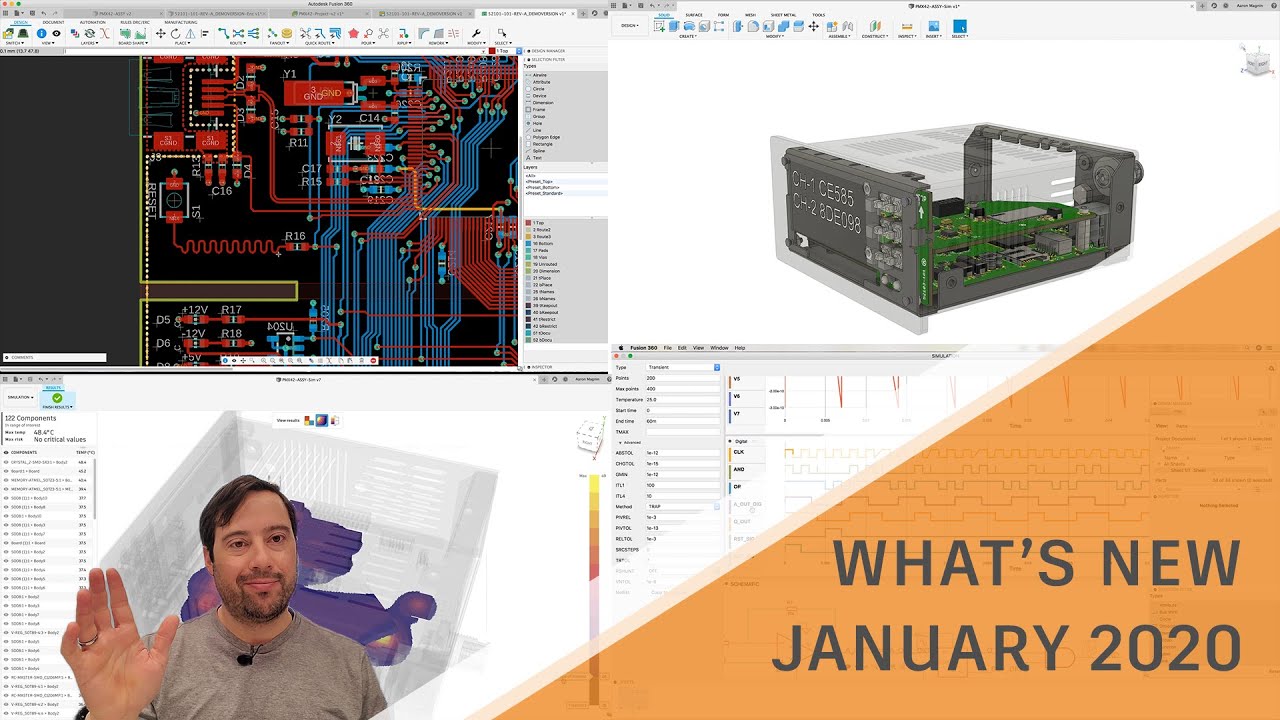Select the Mirror tool in the Place group
1280x720 pixels.
(x=190, y=34)
